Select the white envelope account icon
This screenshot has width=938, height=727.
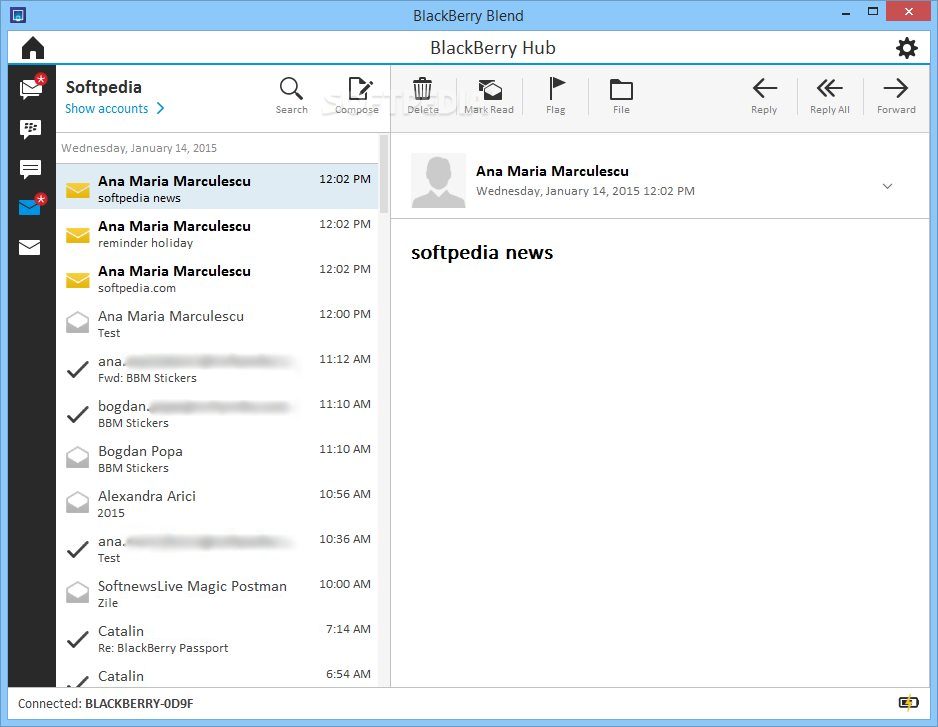(x=30, y=247)
